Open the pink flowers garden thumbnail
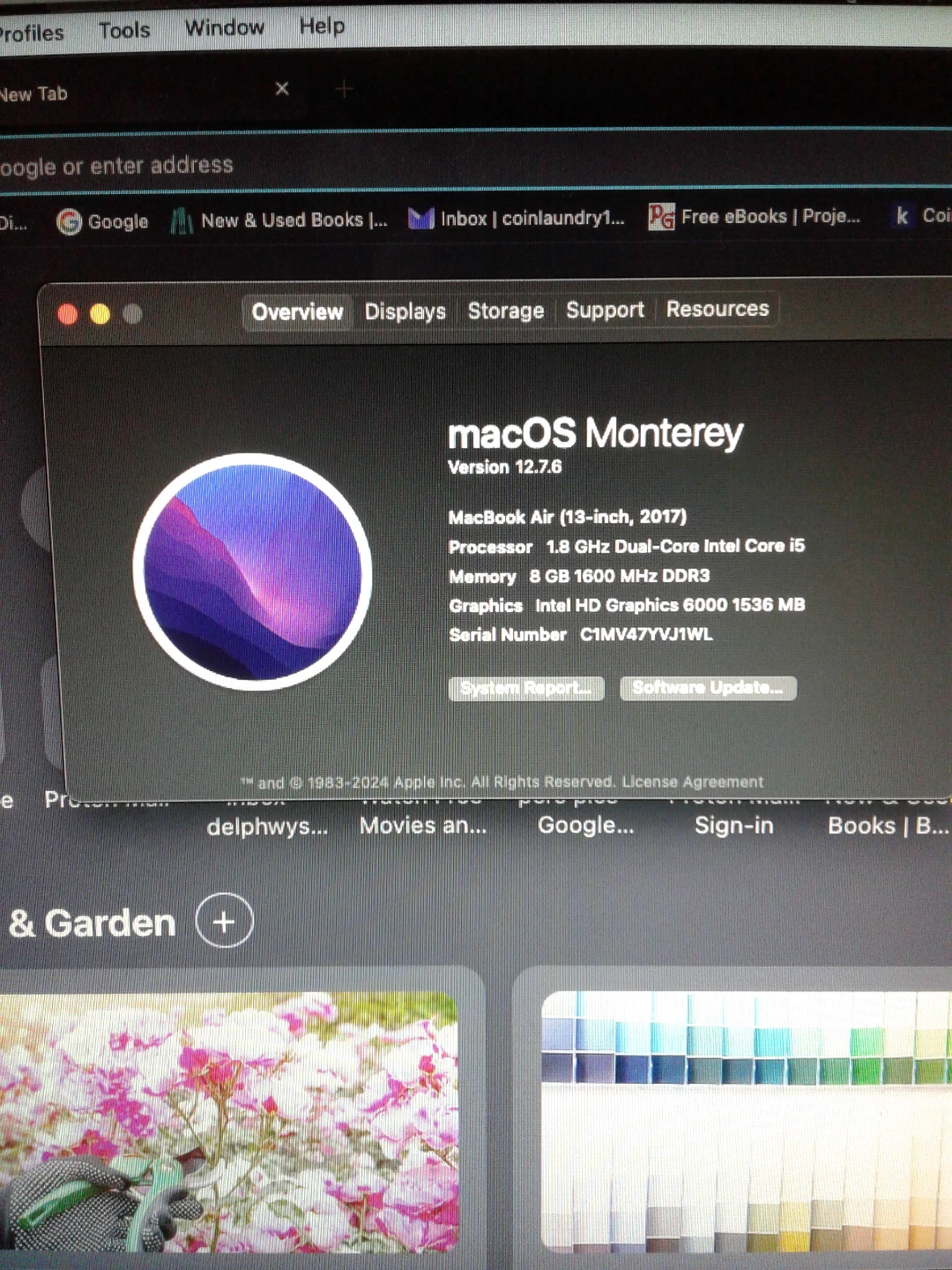 pos(229,1122)
